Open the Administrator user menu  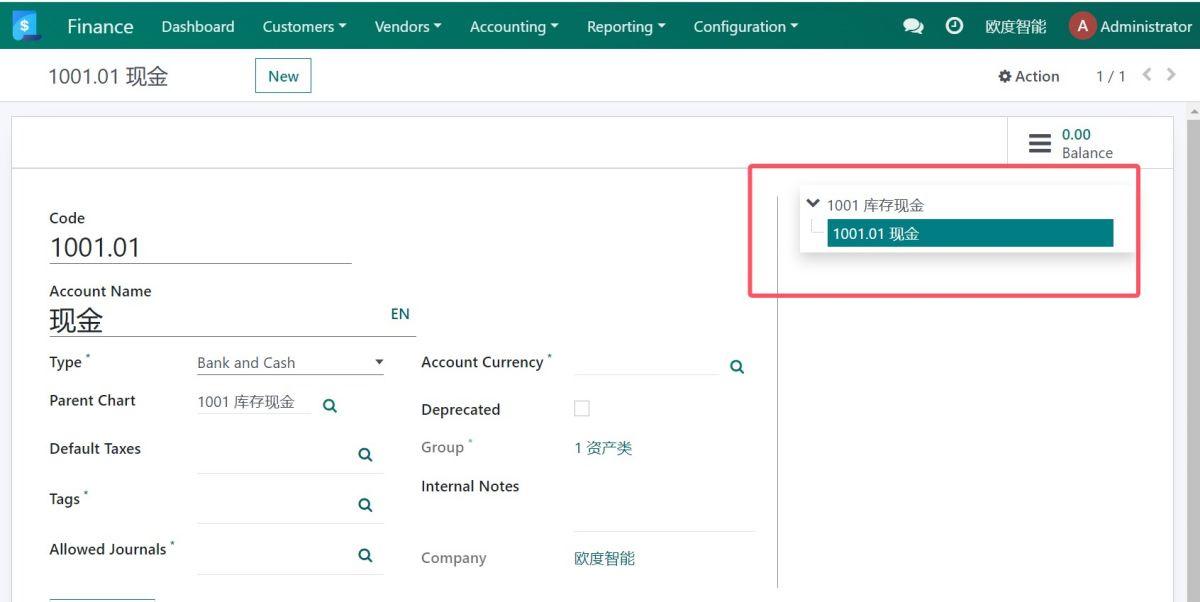pyautogui.click(x=1130, y=27)
